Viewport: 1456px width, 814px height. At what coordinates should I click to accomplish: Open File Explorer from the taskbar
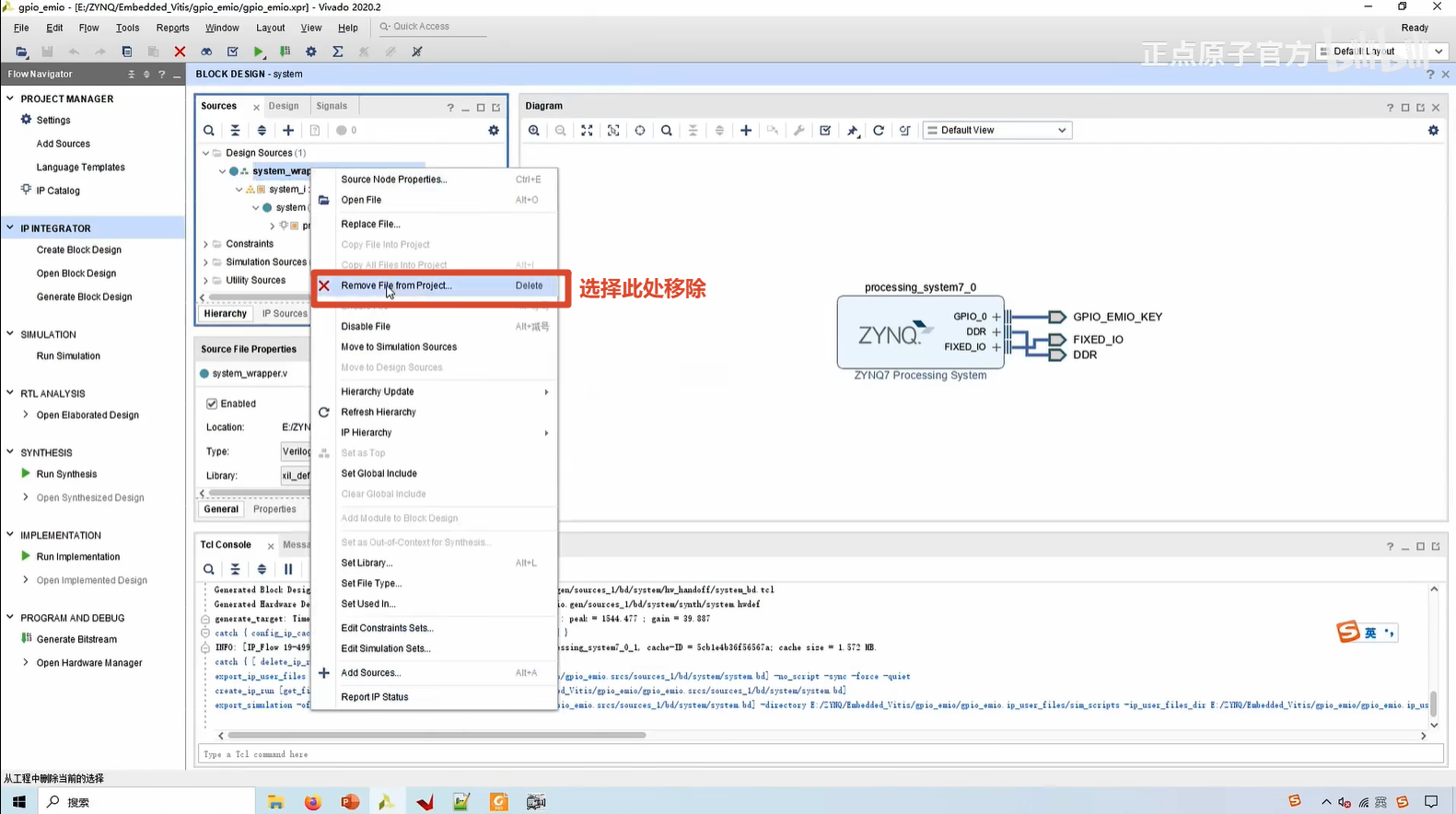275,802
